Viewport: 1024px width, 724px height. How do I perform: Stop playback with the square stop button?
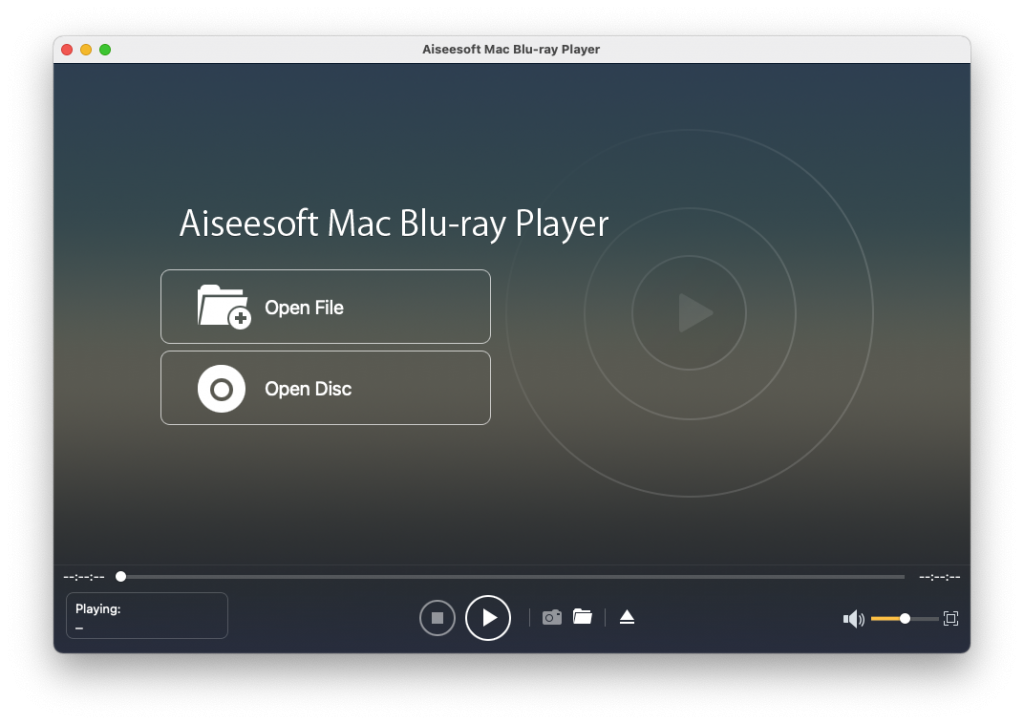437,618
